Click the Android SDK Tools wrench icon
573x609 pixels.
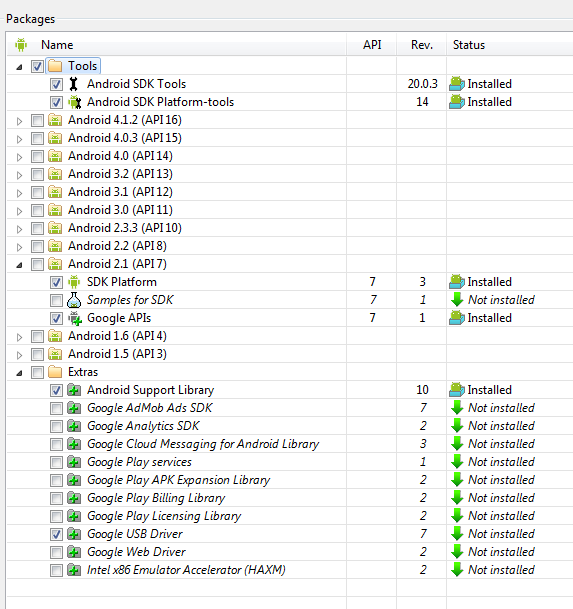point(73,84)
